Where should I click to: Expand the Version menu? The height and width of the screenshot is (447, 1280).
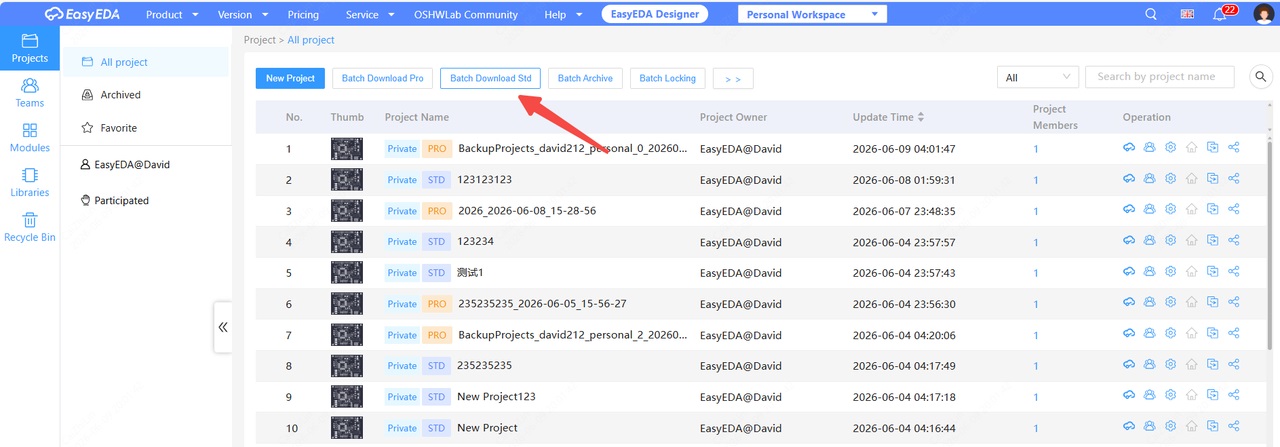[241, 15]
